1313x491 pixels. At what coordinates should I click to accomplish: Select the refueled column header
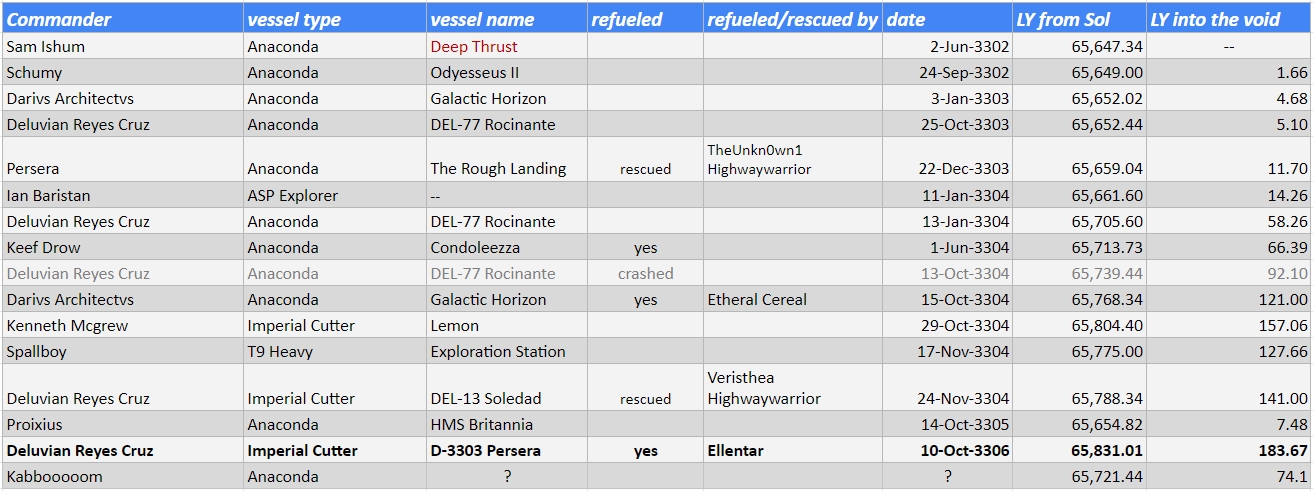645,18
